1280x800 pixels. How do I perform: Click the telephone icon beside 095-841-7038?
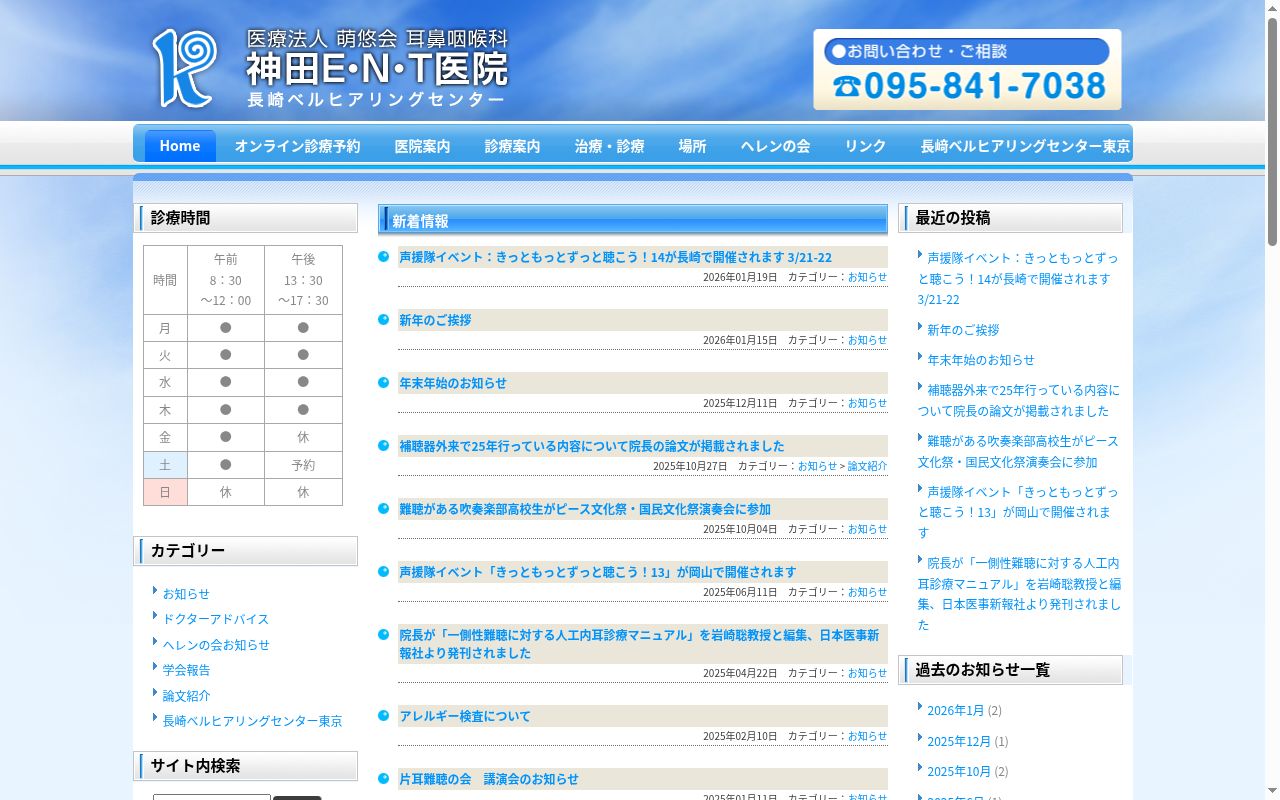(846, 87)
